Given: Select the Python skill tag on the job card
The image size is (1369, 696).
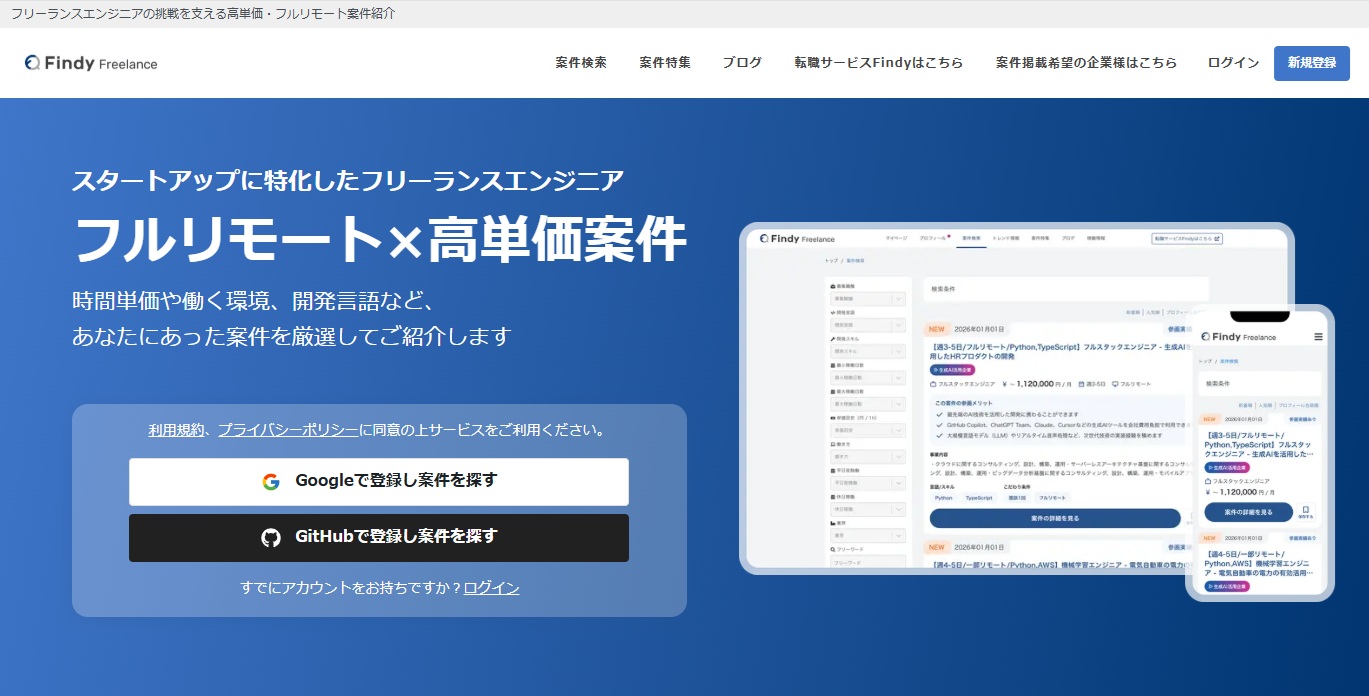Looking at the screenshot, I should [944, 497].
